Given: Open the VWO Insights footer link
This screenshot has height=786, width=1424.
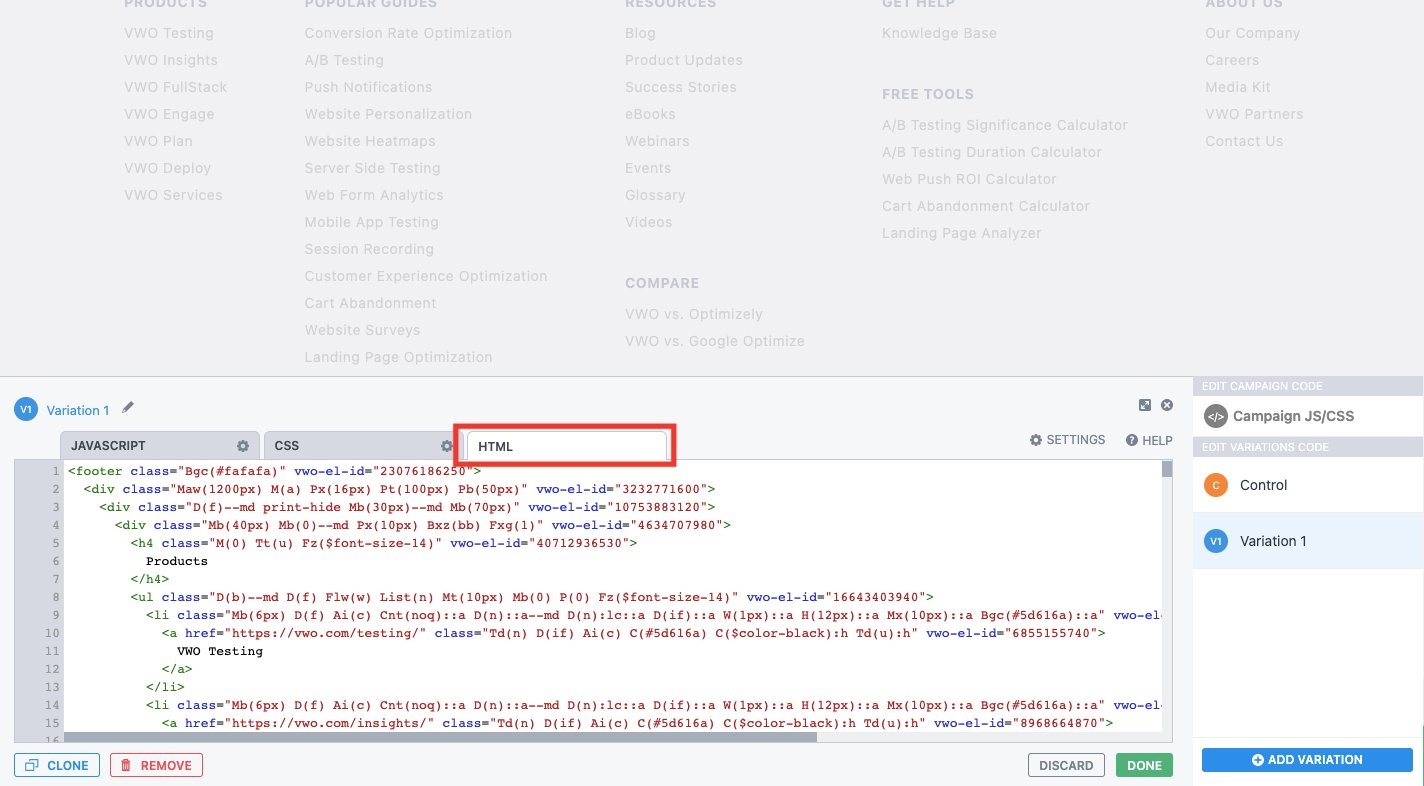Looking at the screenshot, I should coord(170,60).
